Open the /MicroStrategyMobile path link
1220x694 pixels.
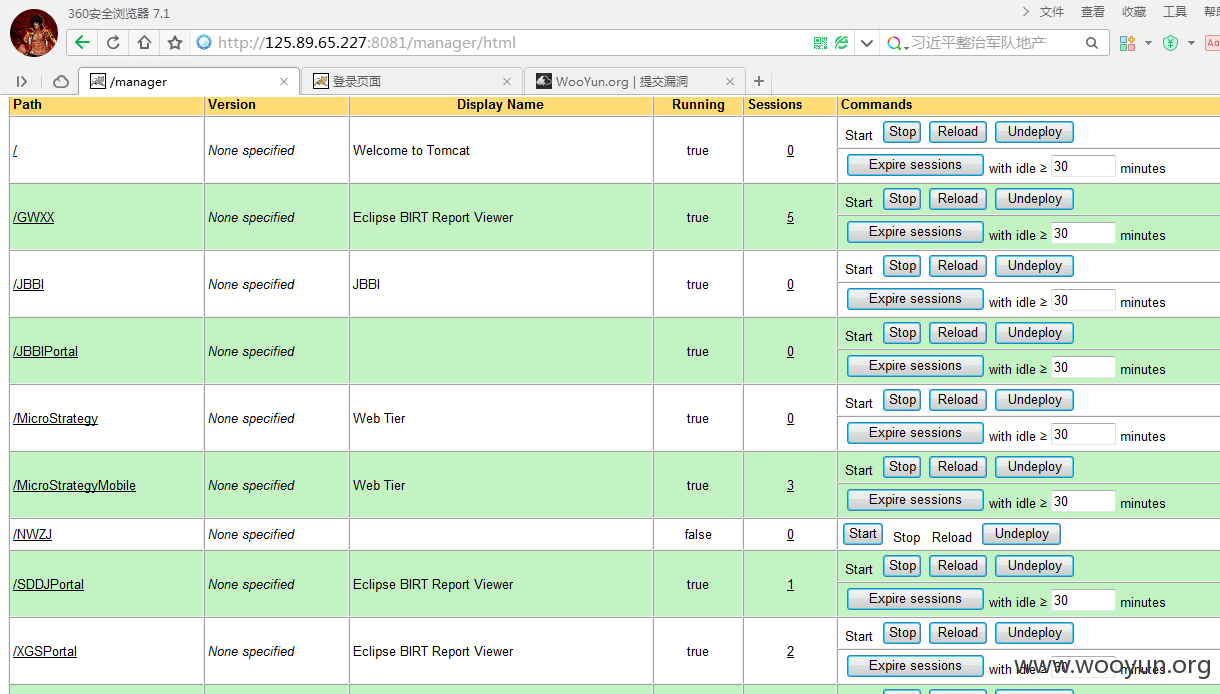74,485
